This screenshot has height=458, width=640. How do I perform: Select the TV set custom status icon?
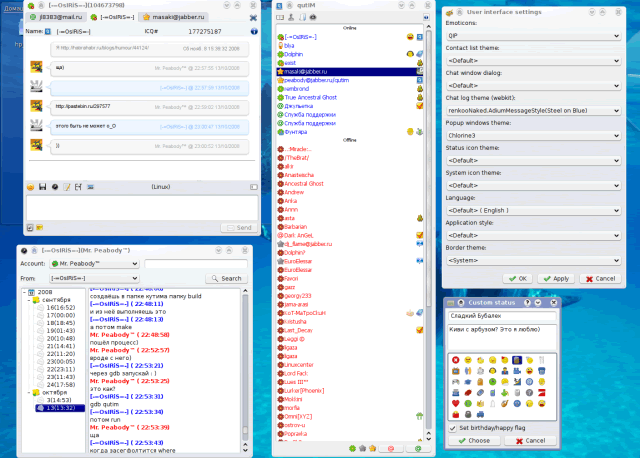tap(456, 371)
